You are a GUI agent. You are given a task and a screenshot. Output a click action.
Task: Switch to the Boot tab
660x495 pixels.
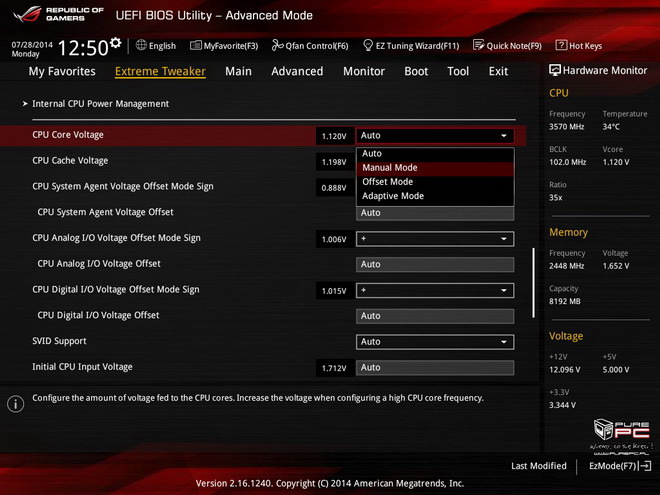416,71
